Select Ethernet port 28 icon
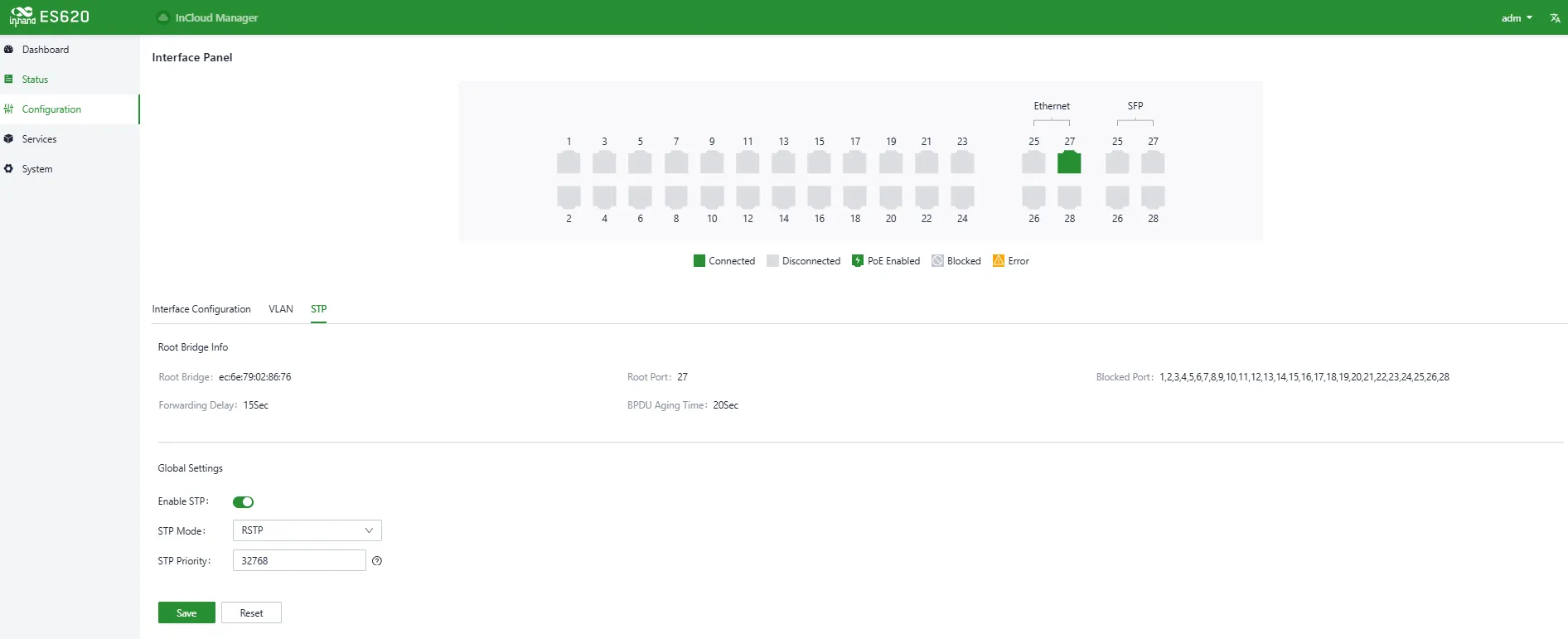Screen dimensions: 1568x639 [1069, 196]
